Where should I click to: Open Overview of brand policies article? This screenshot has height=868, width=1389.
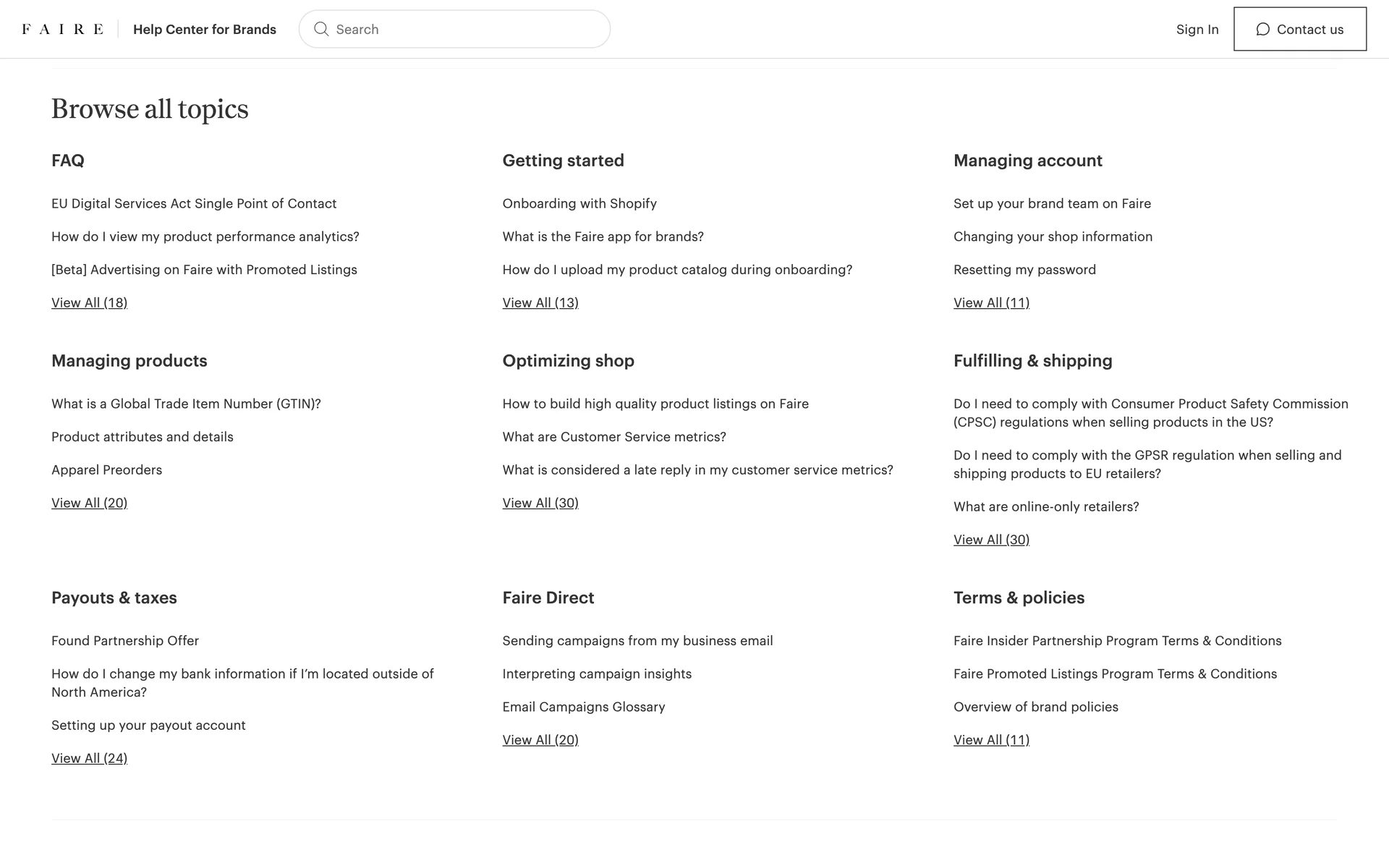tap(1035, 707)
